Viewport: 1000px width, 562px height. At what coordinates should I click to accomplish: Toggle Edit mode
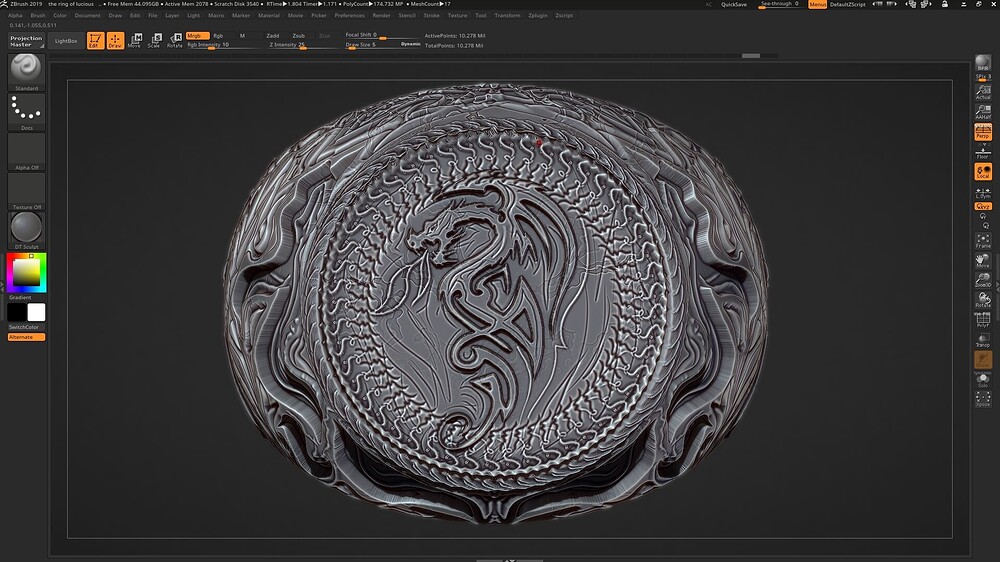click(x=95, y=41)
